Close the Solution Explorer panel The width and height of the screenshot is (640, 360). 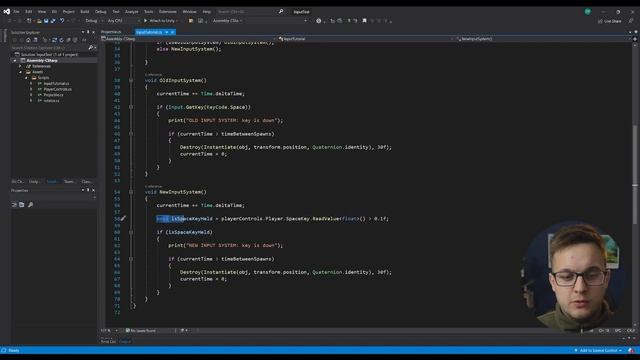pyautogui.click(x=93, y=32)
